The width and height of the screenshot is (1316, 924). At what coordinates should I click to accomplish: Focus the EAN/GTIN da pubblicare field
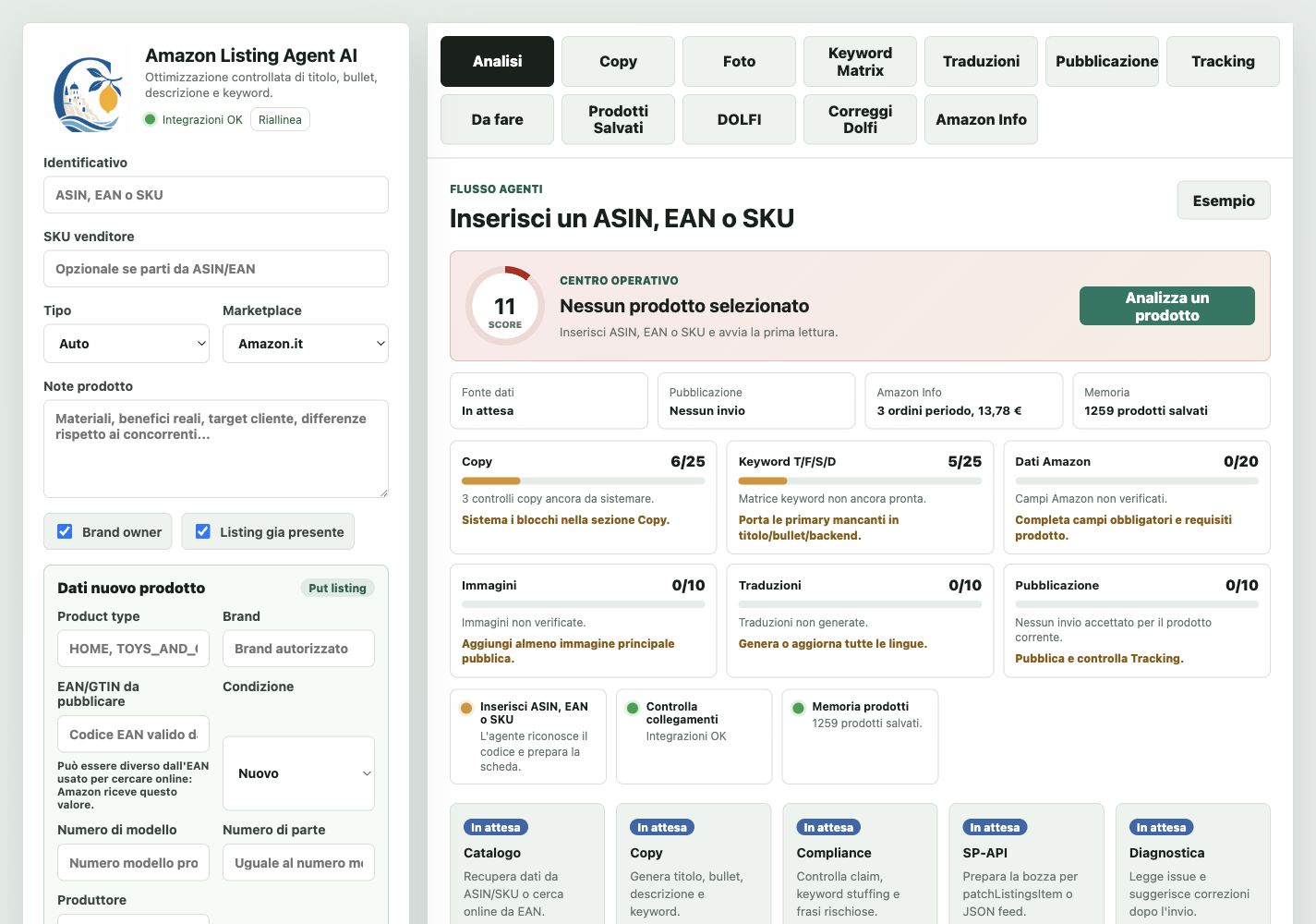click(x=133, y=735)
